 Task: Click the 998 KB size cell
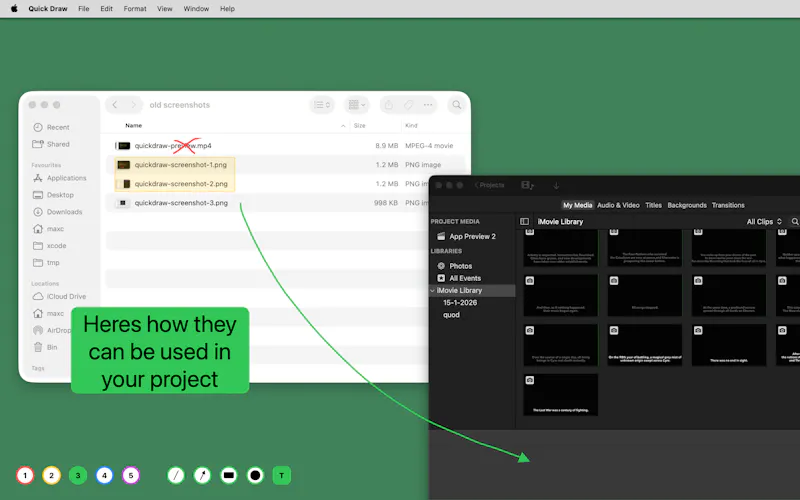386,203
